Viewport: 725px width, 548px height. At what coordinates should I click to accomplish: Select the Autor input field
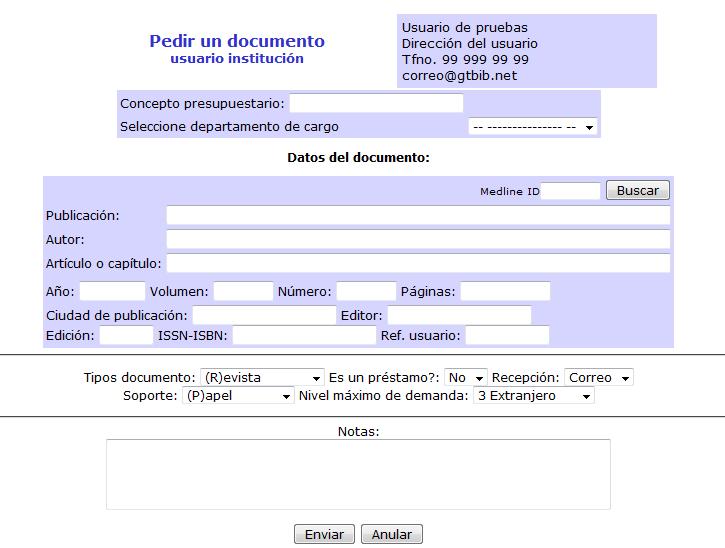[417, 240]
